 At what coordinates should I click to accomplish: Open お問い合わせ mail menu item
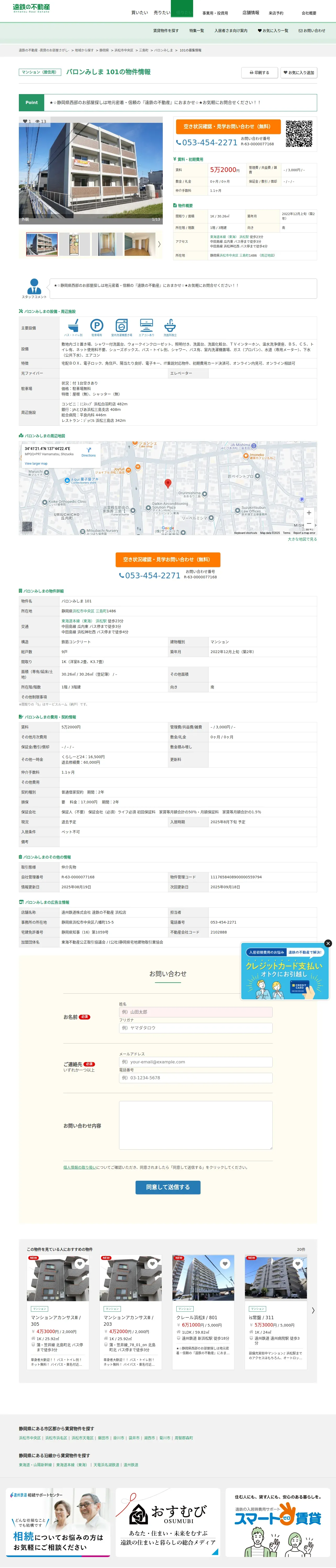tap(312, 30)
